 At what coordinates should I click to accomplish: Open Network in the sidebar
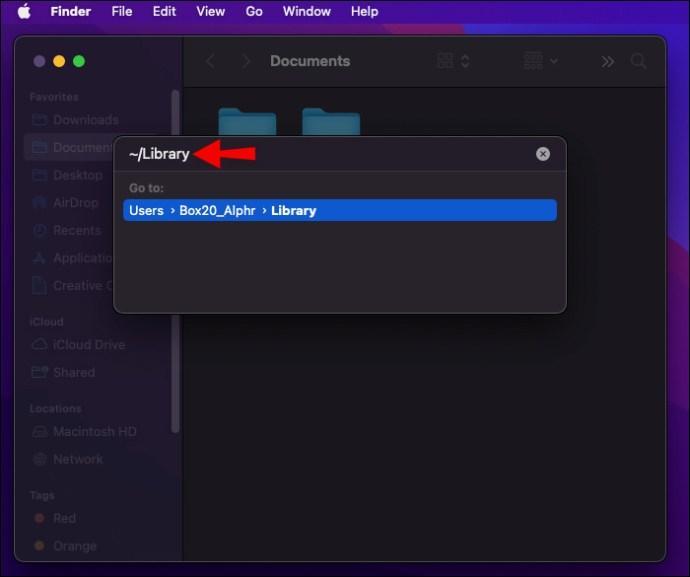[78, 459]
